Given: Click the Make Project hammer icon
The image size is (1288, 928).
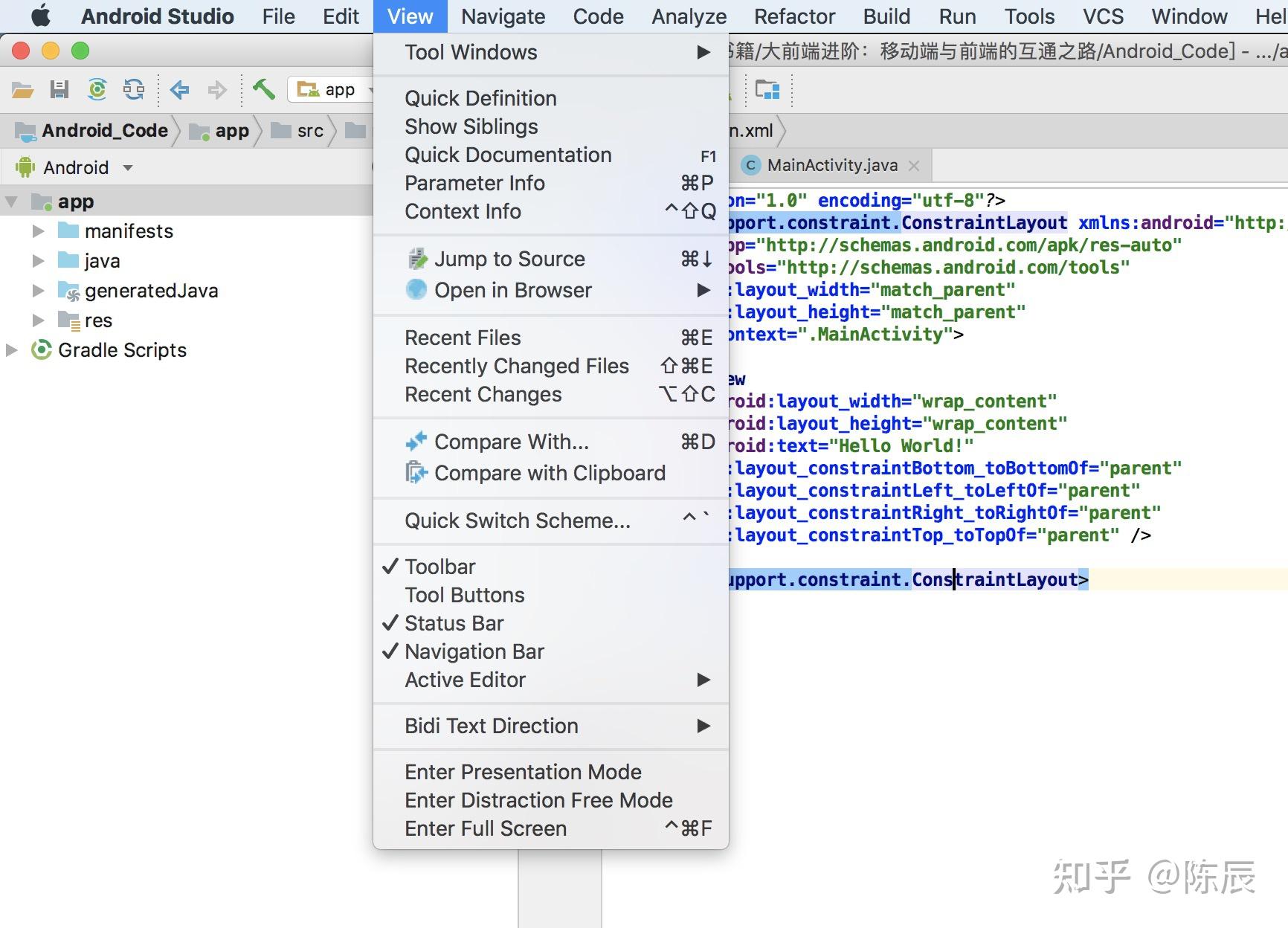Looking at the screenshot, I should tap(263, 89).
